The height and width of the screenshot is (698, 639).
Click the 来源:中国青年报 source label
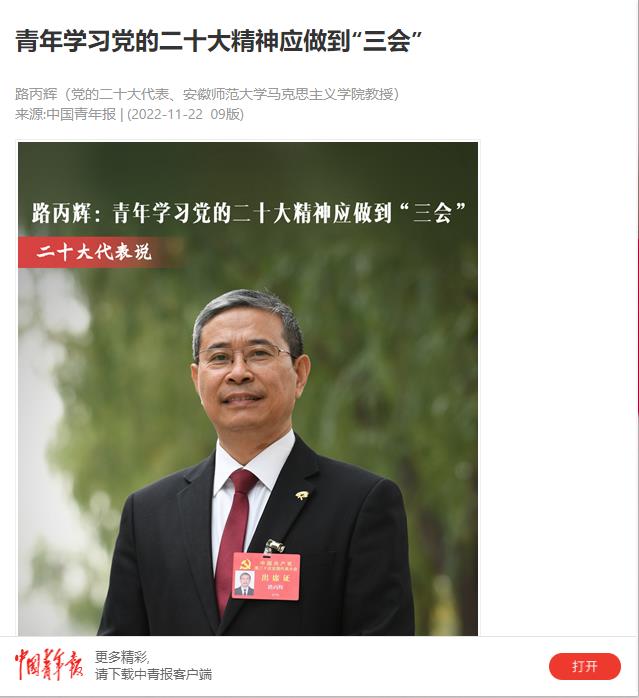65,114
